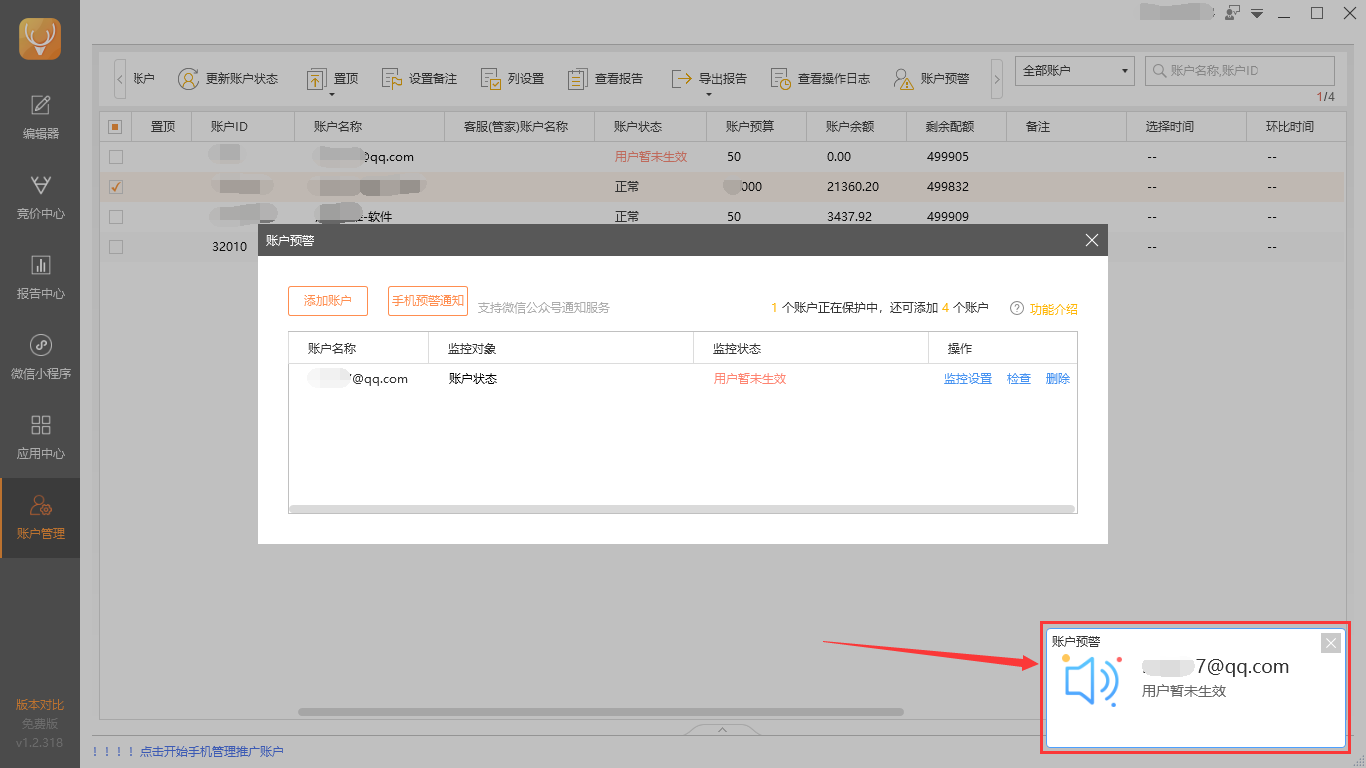Click the main table horizontal scrollbar

click(601, 712)
